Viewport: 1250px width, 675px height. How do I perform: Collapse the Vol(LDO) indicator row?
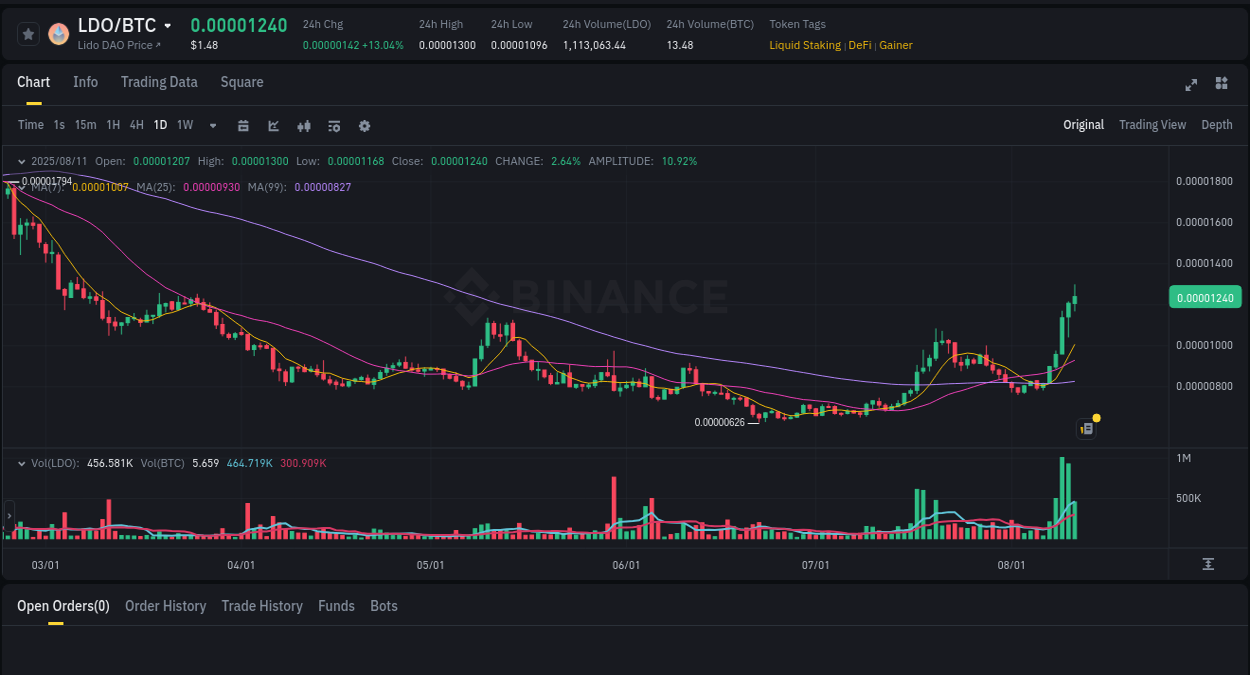tap(22, 463)
